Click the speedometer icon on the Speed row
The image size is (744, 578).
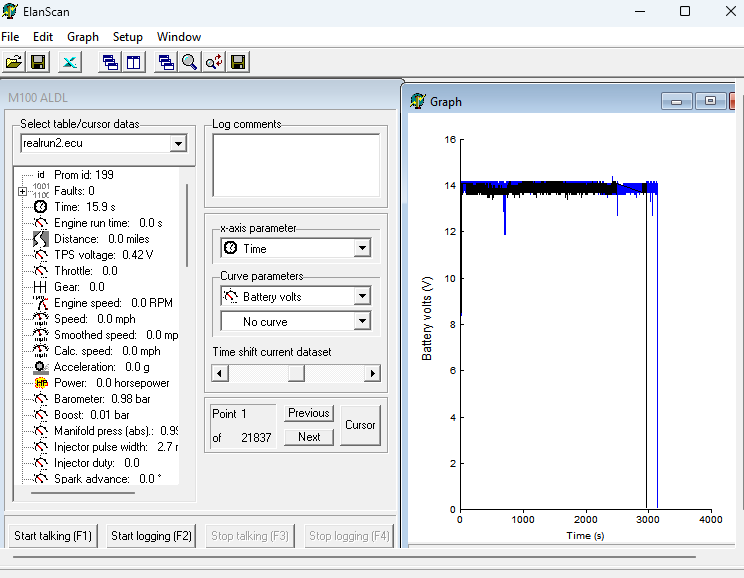[41, 319]
